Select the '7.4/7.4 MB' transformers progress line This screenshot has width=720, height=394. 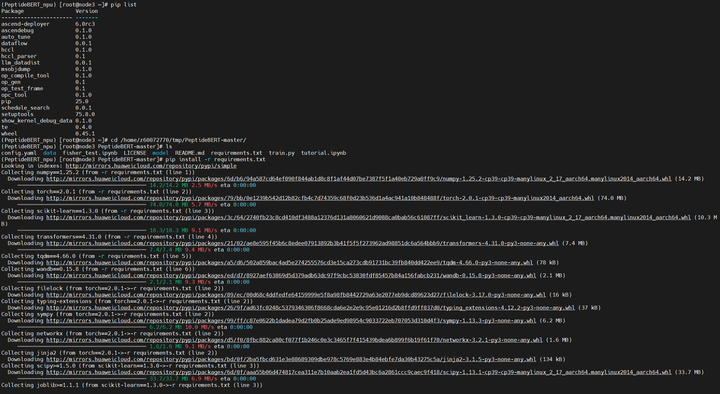[x=133, y=250]
